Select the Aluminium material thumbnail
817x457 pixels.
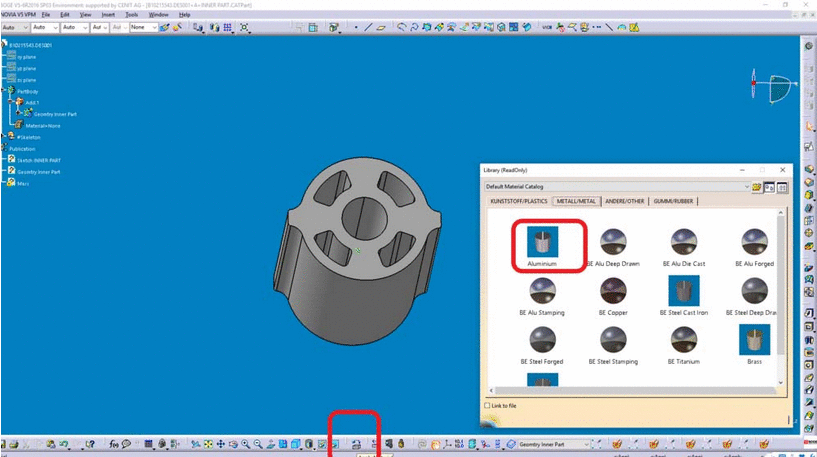click(x=543, y=241)
